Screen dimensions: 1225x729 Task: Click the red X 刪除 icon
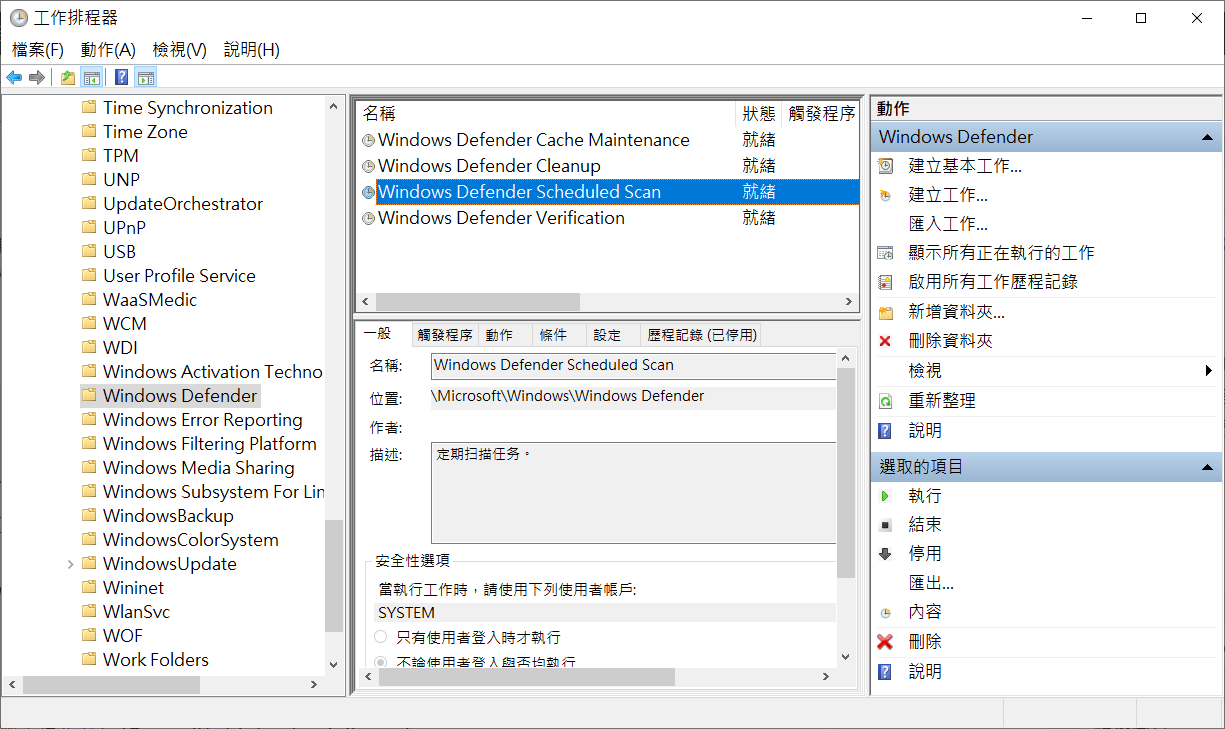point(885,642)
